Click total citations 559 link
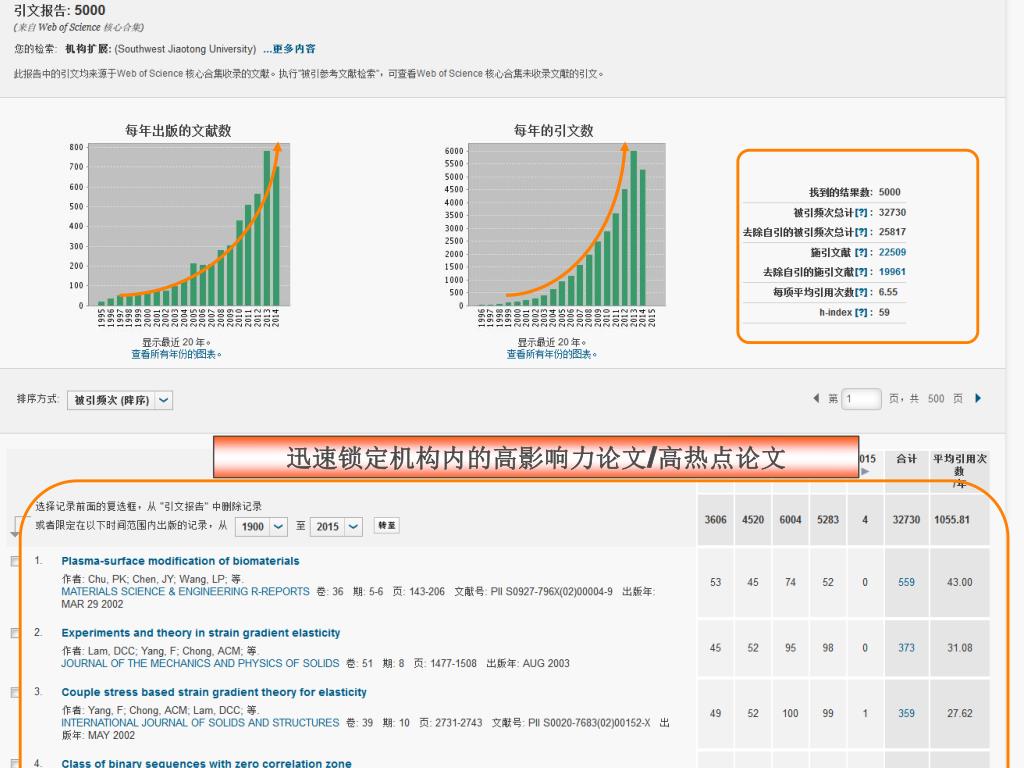This screenshot has width=1024, height=768. [x=906, y=583]
